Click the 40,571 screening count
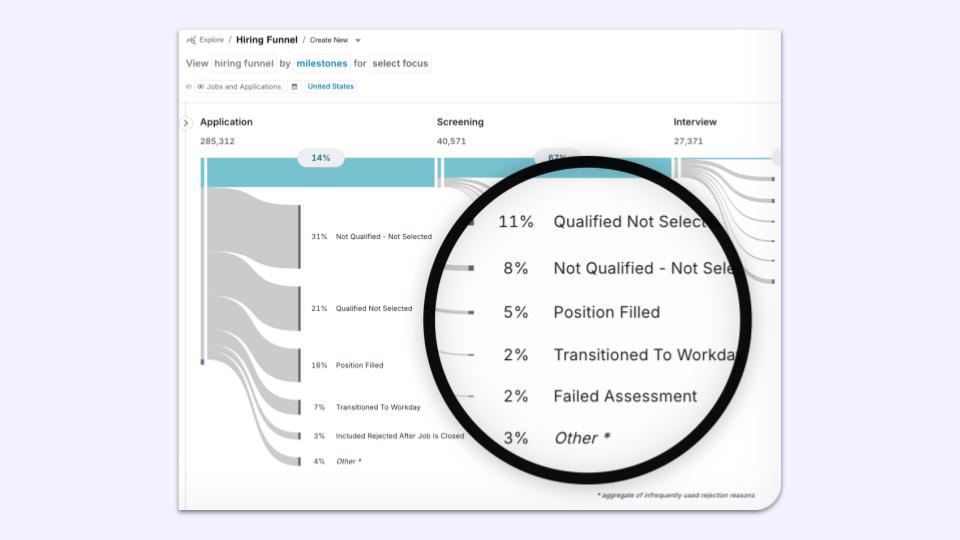This screenshot has width=960, height=540. point(451,141)
